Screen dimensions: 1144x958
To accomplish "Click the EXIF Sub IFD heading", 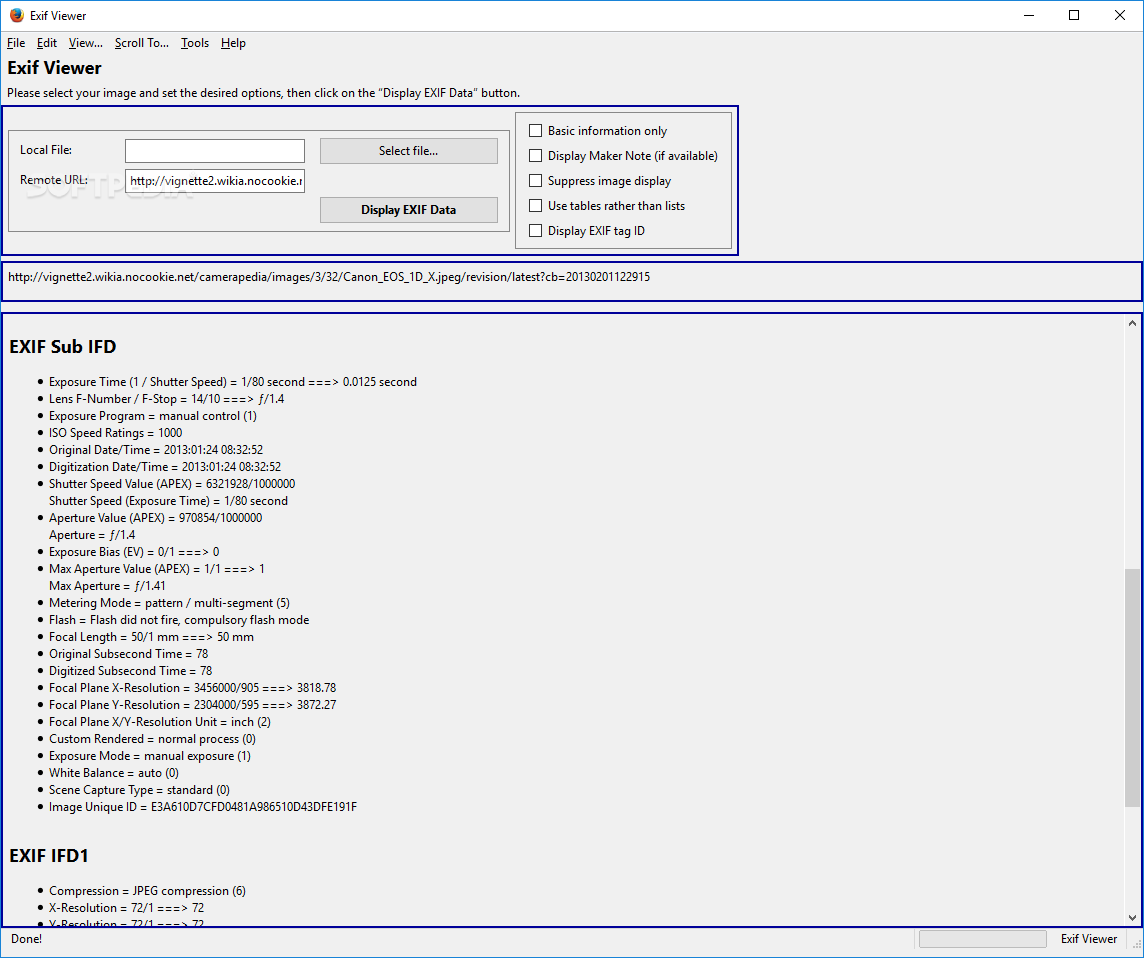I will point(63,347).
